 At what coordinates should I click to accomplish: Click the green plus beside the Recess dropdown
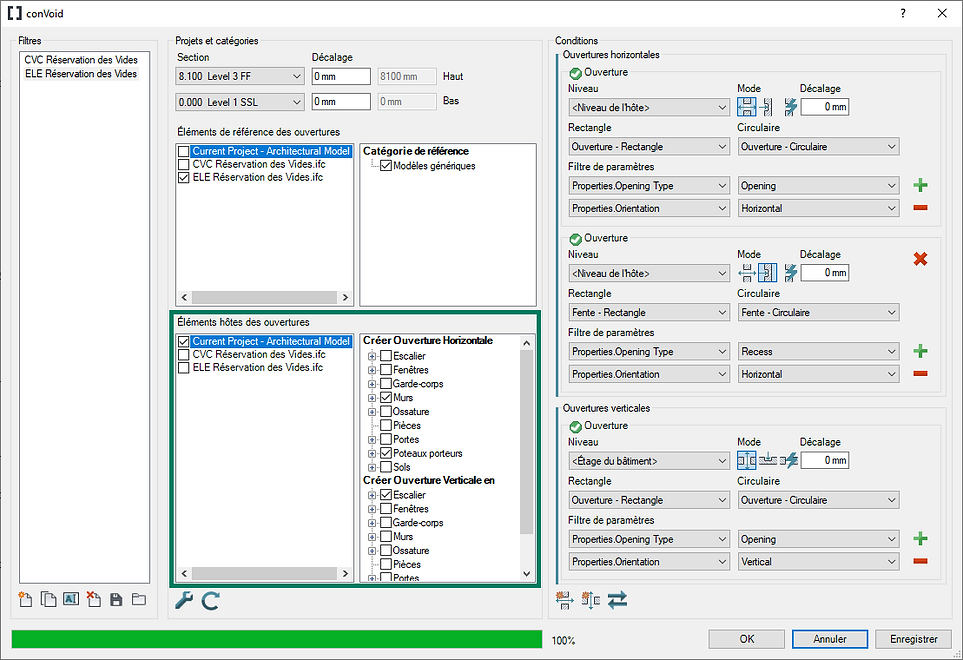coord(920,351)
